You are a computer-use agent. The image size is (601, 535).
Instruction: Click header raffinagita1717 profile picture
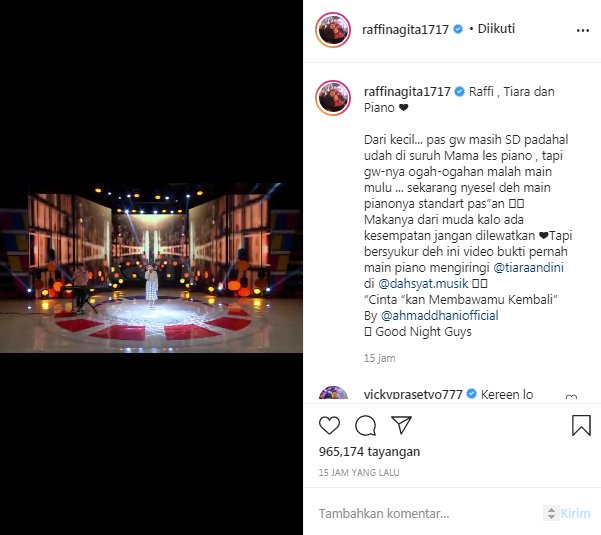pyautogui.click(x=333, y=30)
